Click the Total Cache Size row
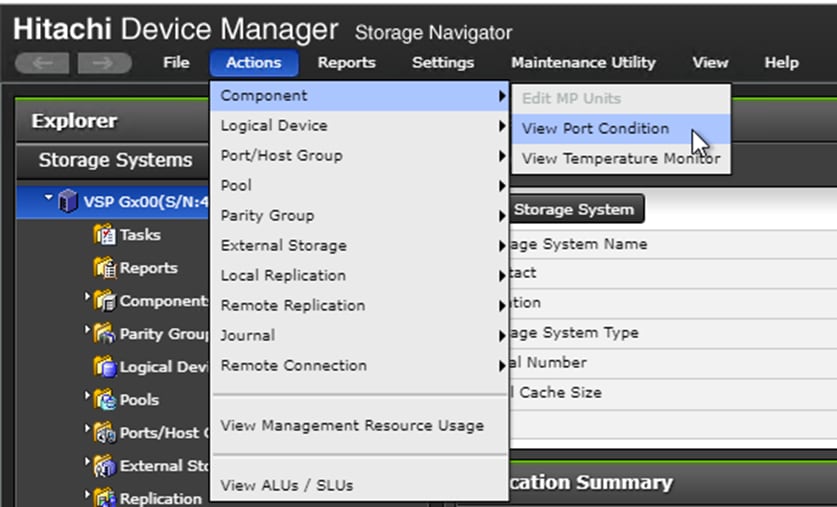837x507 pixels. (673, 393)
